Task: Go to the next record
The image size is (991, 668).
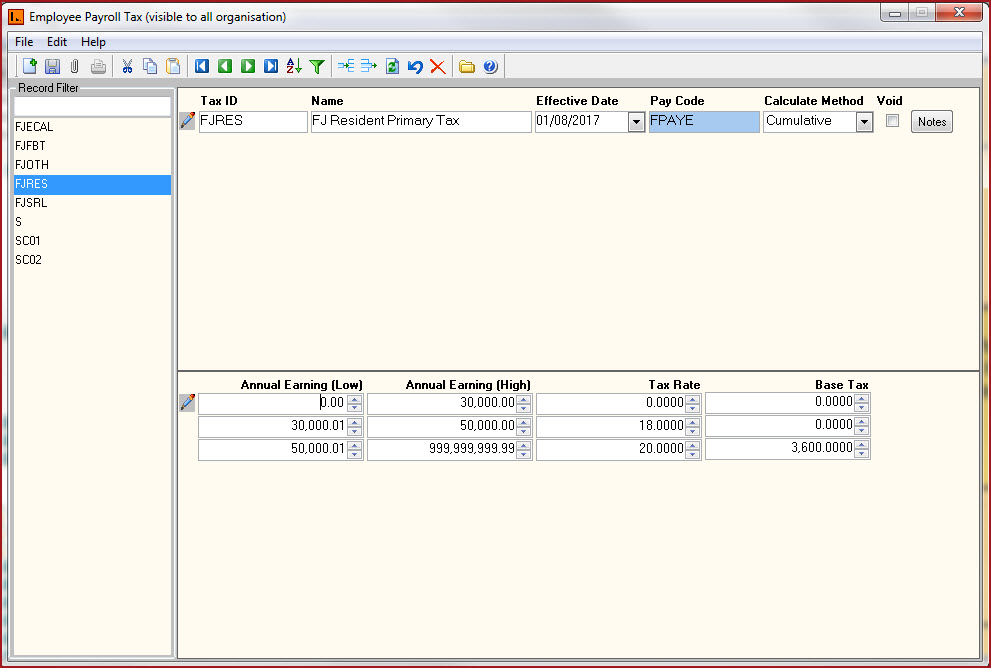Action: tap(248, 66)
